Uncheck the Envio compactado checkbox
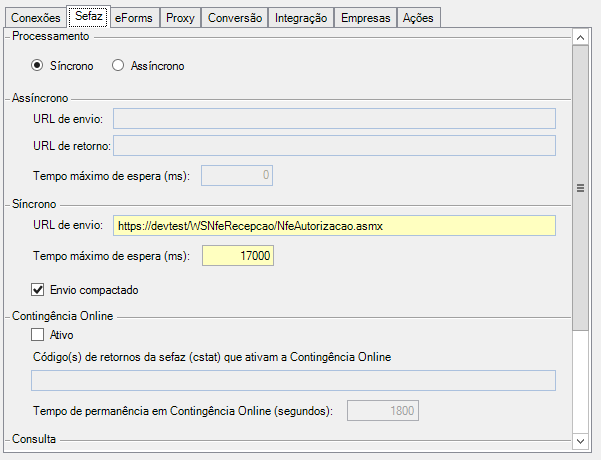Image resolution: width=601 pixels, height=460 pixels. [38, 290]
